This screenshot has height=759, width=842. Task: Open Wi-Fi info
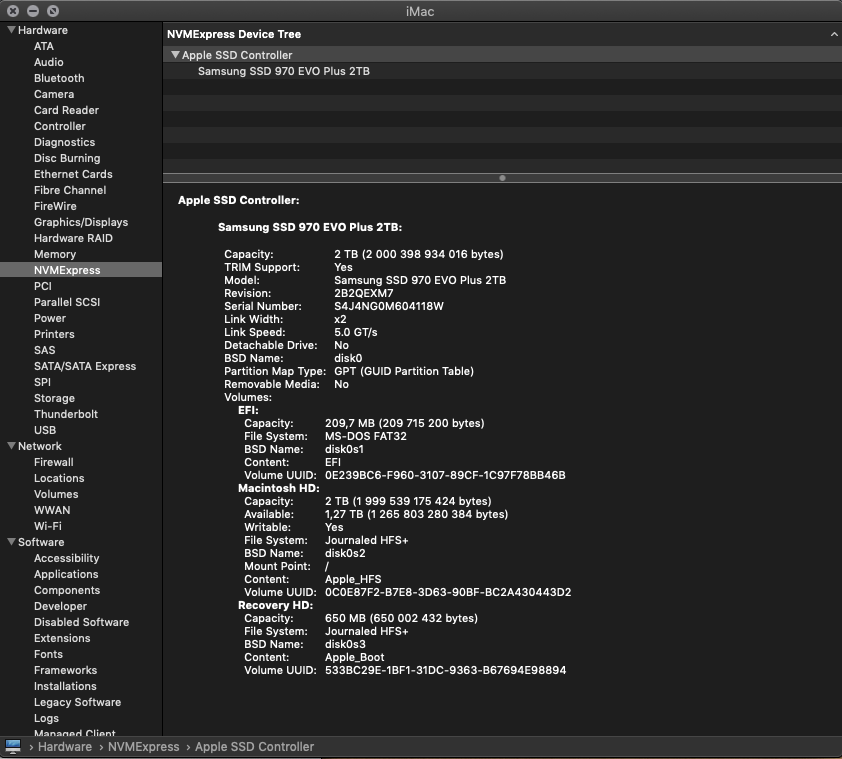48,526
